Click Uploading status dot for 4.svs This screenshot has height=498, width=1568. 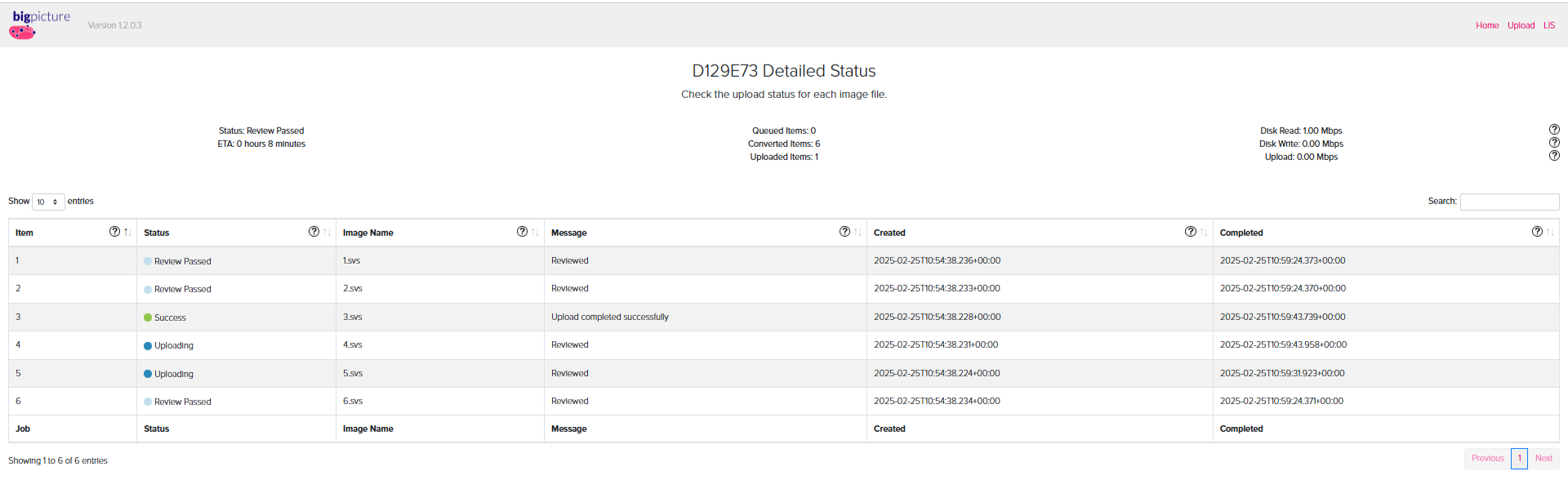pos(148,346)
